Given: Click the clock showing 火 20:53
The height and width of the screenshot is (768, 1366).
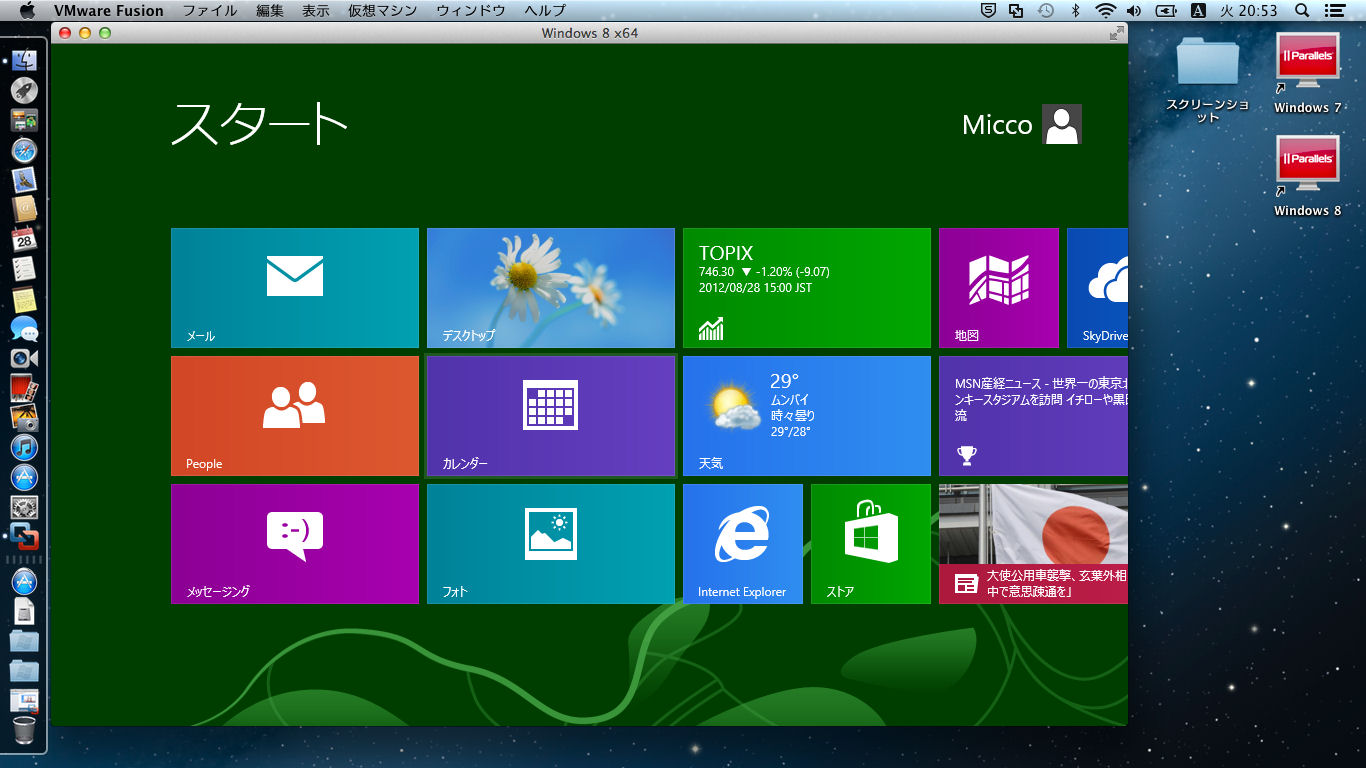Looking at the screenshot, I should click(1249, 10).
